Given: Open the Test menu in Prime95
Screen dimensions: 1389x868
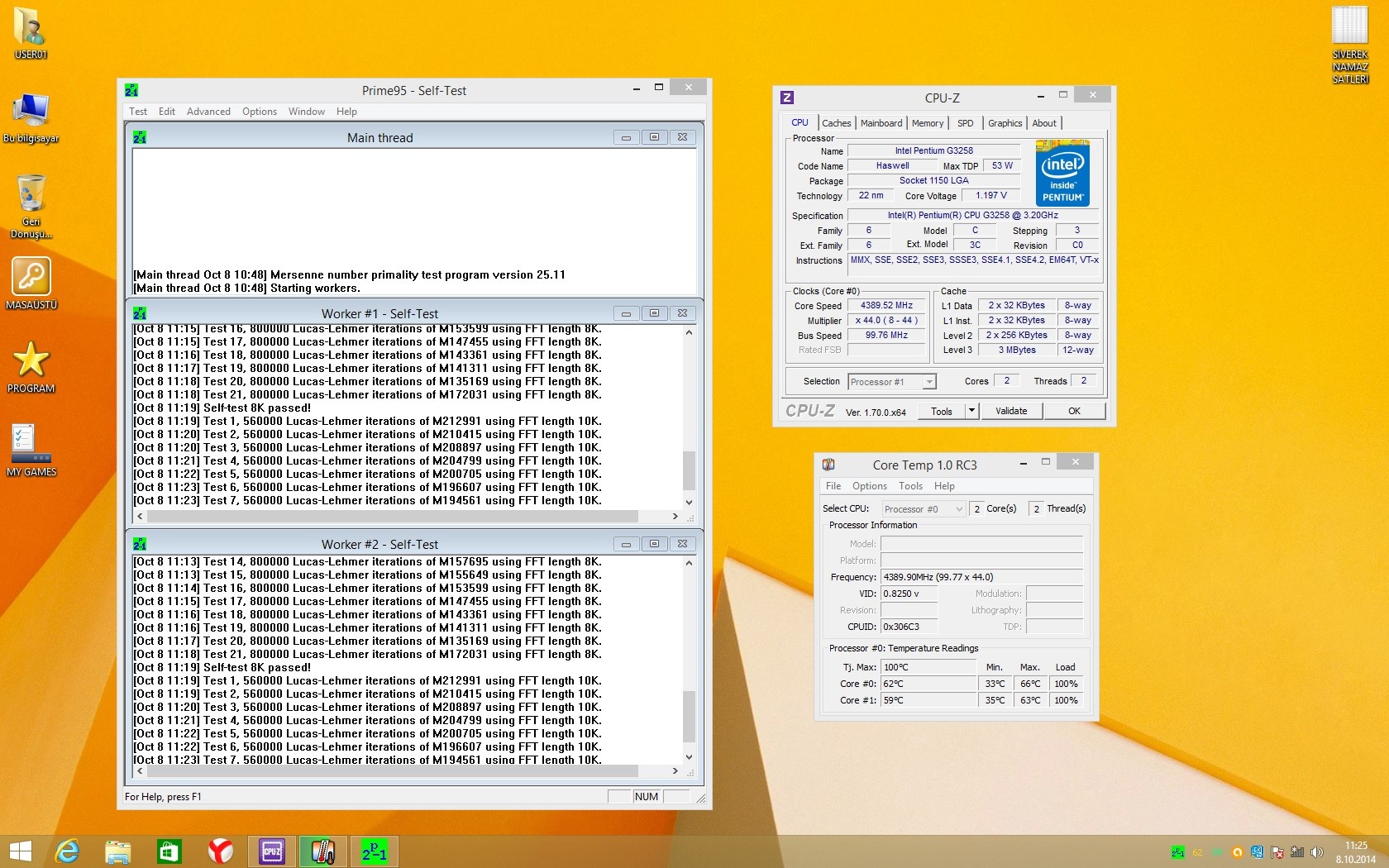Looking at the screenshot, I should coord(138,112).
